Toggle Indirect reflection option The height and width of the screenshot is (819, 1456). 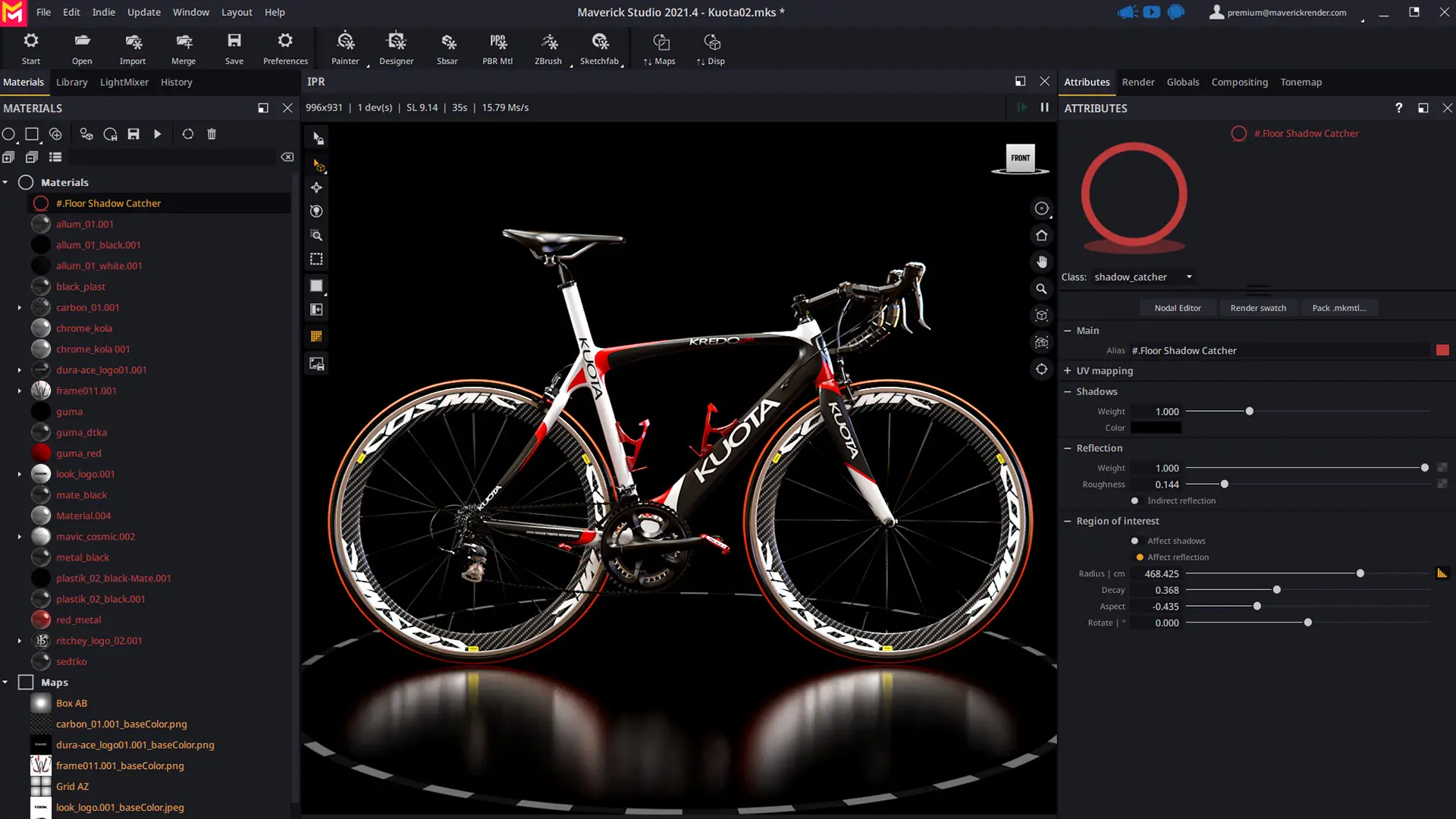click(1134, 500)
